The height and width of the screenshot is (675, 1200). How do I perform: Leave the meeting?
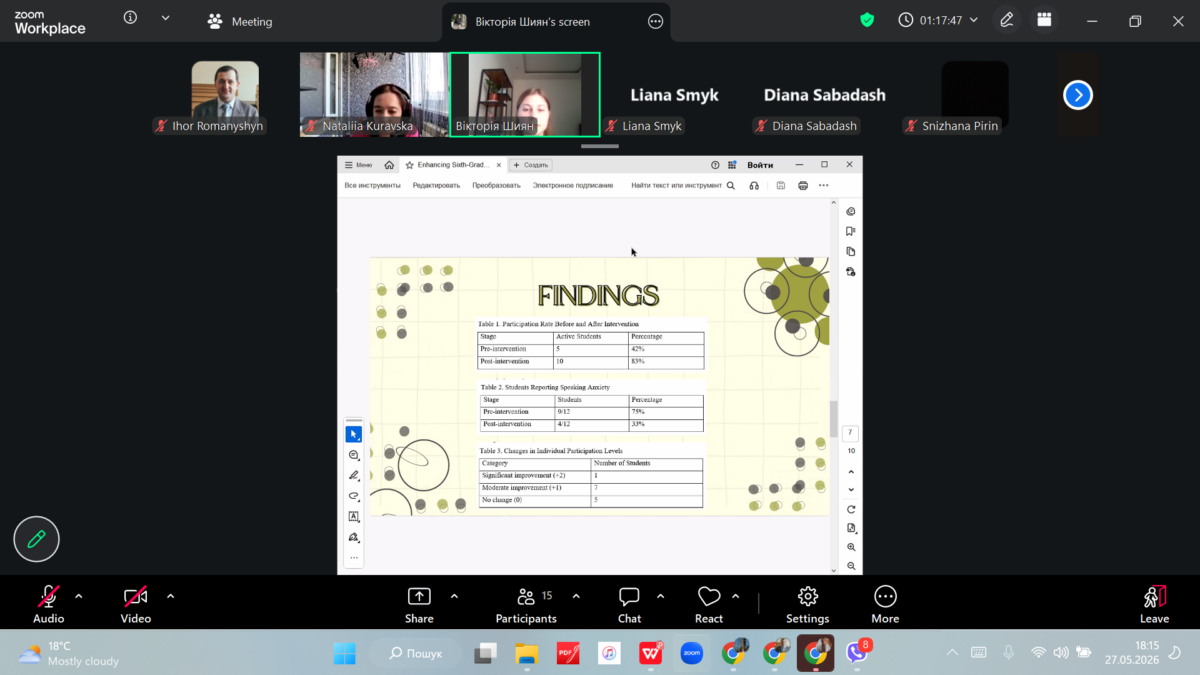(x=1154, y=605)
